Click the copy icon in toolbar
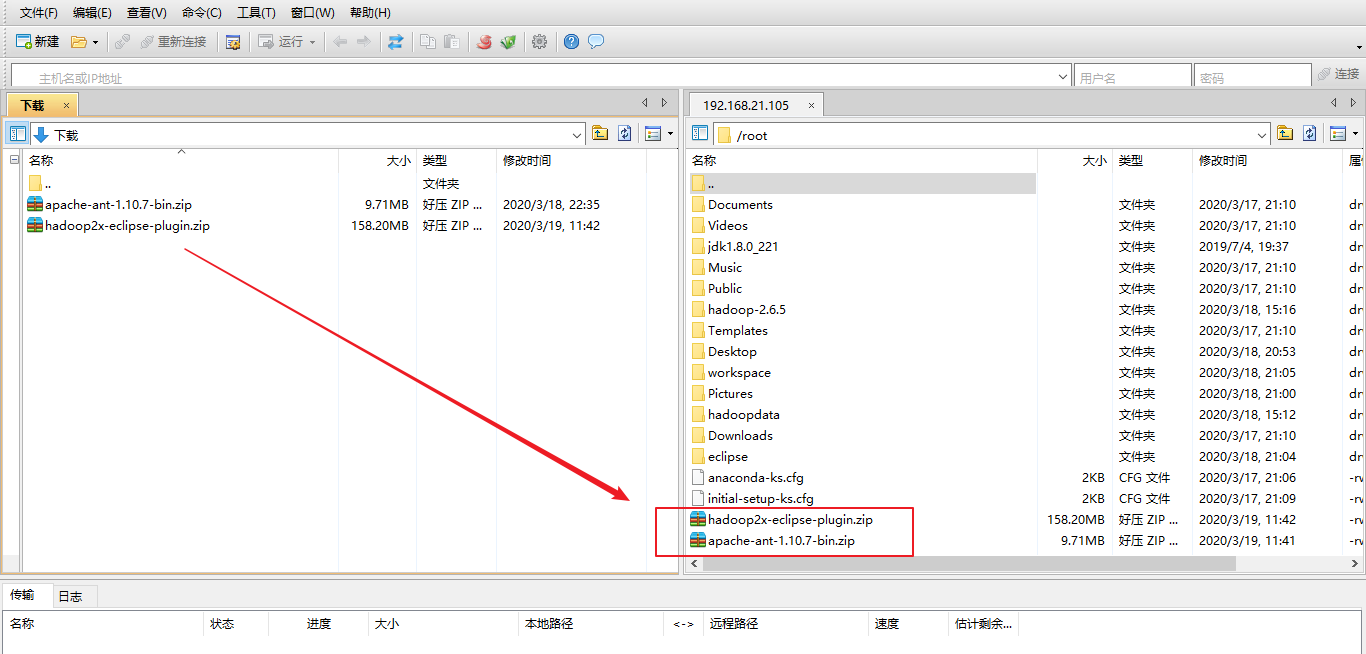 tap(428, 42)
